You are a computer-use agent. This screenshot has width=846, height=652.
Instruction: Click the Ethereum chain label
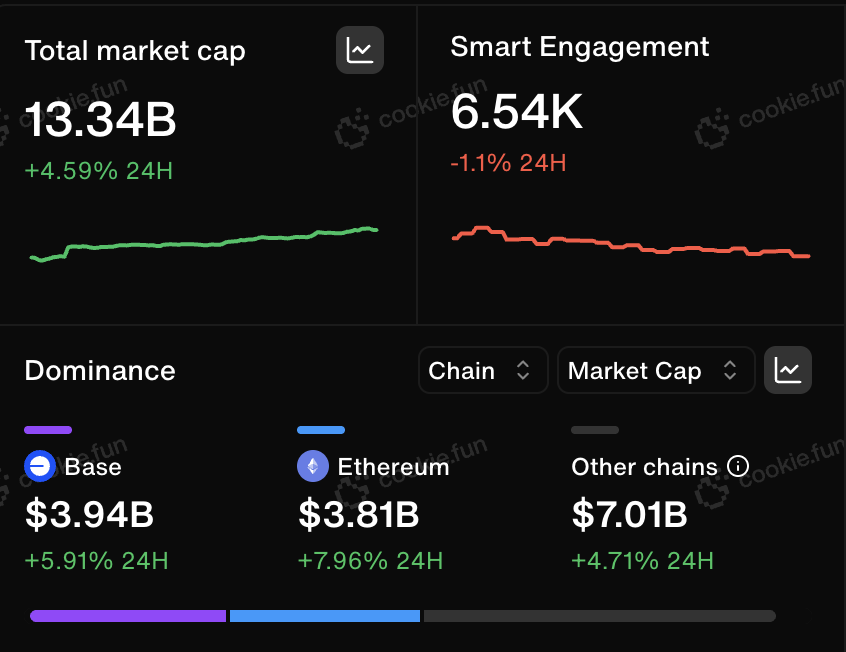pos(393,467)
